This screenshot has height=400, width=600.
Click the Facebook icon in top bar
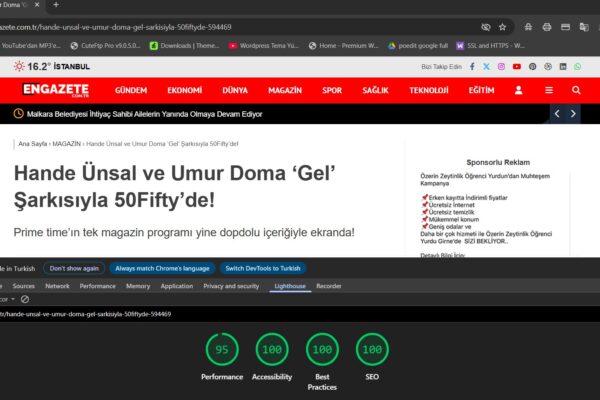coord(471,67)
